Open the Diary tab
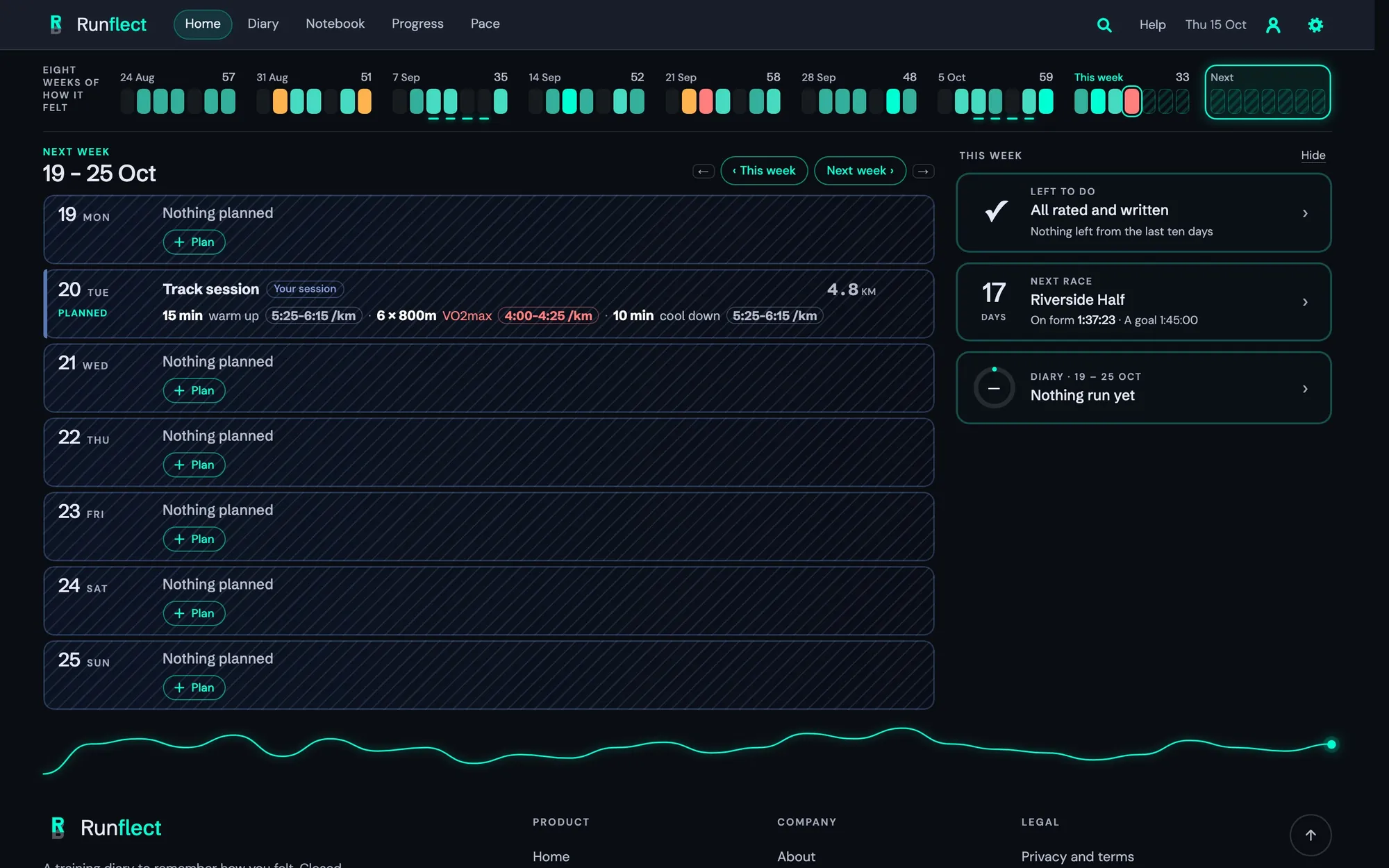1389x868 pixels. (x=263, y=24)
